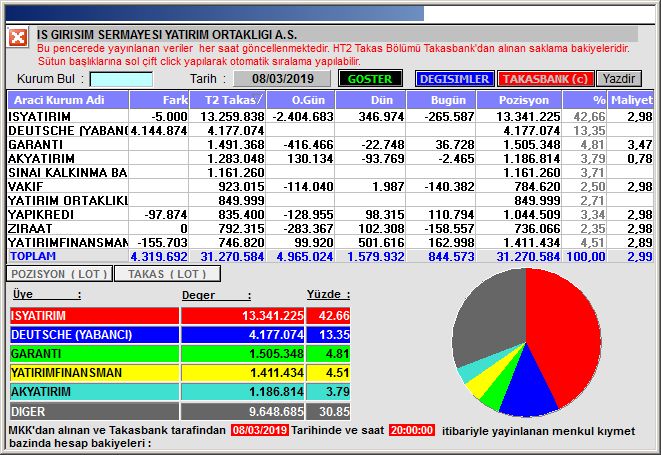The width and height of the screenshot is (661, 455).
Task: Sort by O.Gün column header
Action: [x=301, y=100]
